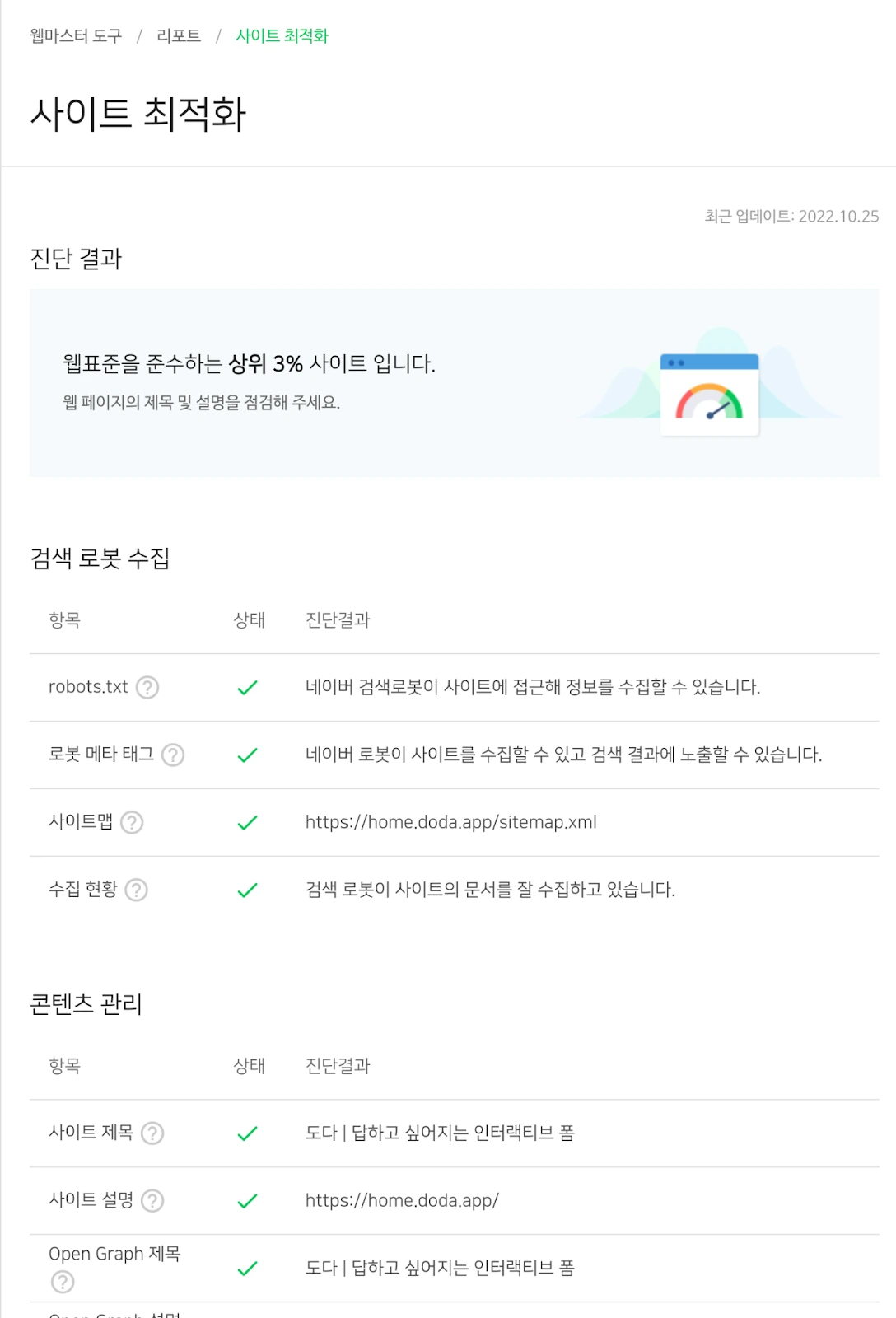The image size is (896, 1318).
Task: Click the 최근 업데이트 date label
Action: coord(791,216)
